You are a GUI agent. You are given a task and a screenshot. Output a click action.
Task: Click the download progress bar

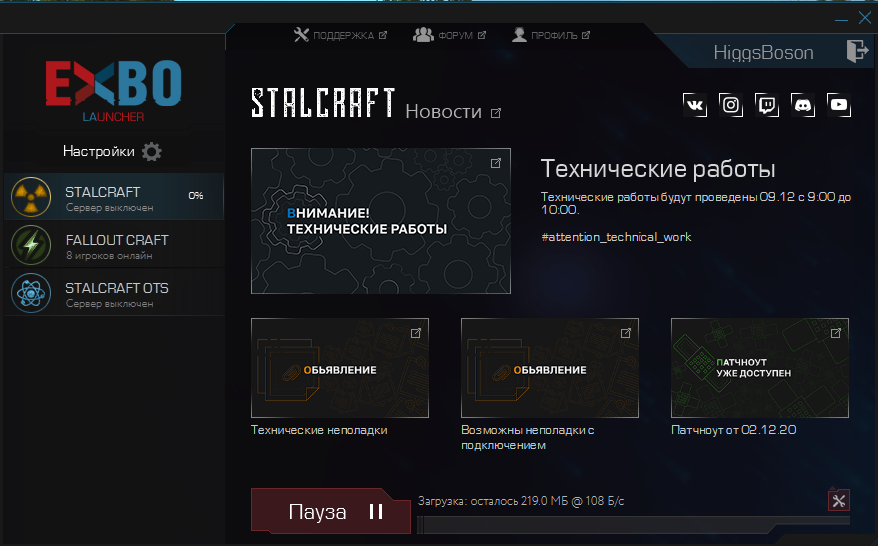point(634,524)
